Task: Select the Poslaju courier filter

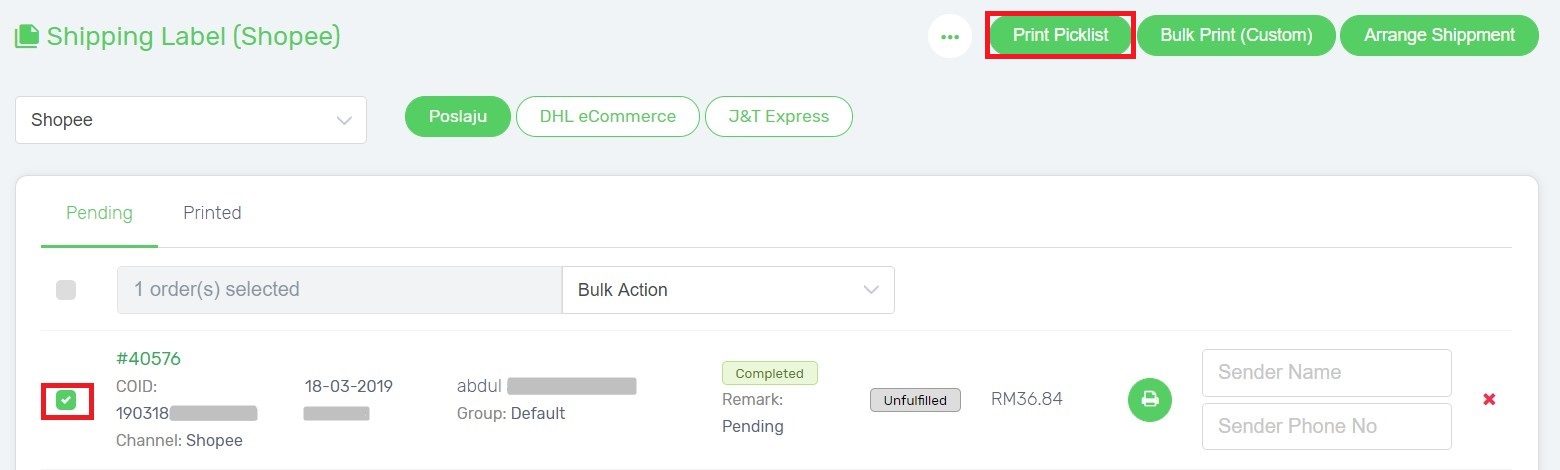Action: (458, 116)
